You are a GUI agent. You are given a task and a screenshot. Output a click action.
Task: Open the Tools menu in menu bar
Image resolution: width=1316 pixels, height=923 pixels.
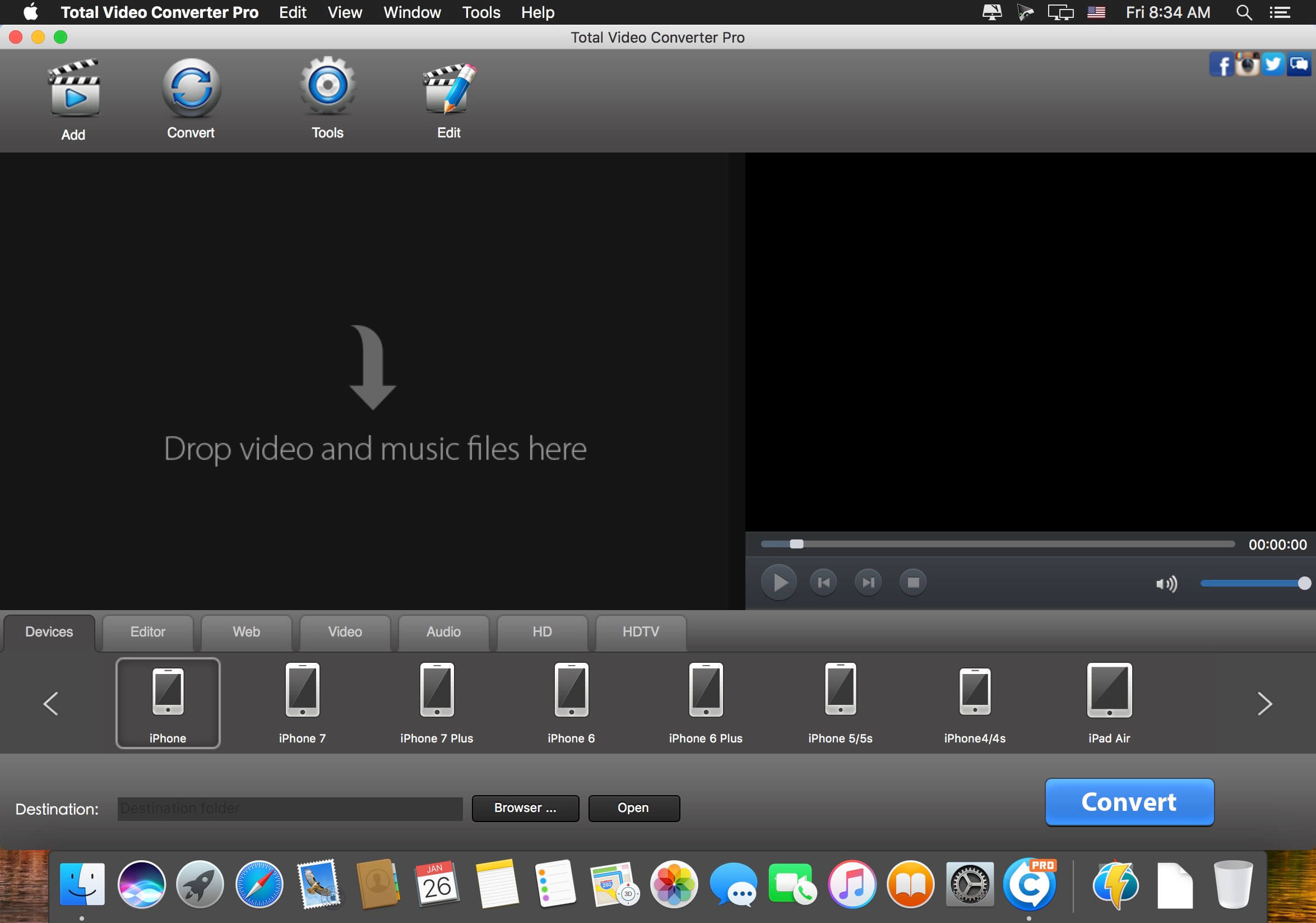click(480, 11)
